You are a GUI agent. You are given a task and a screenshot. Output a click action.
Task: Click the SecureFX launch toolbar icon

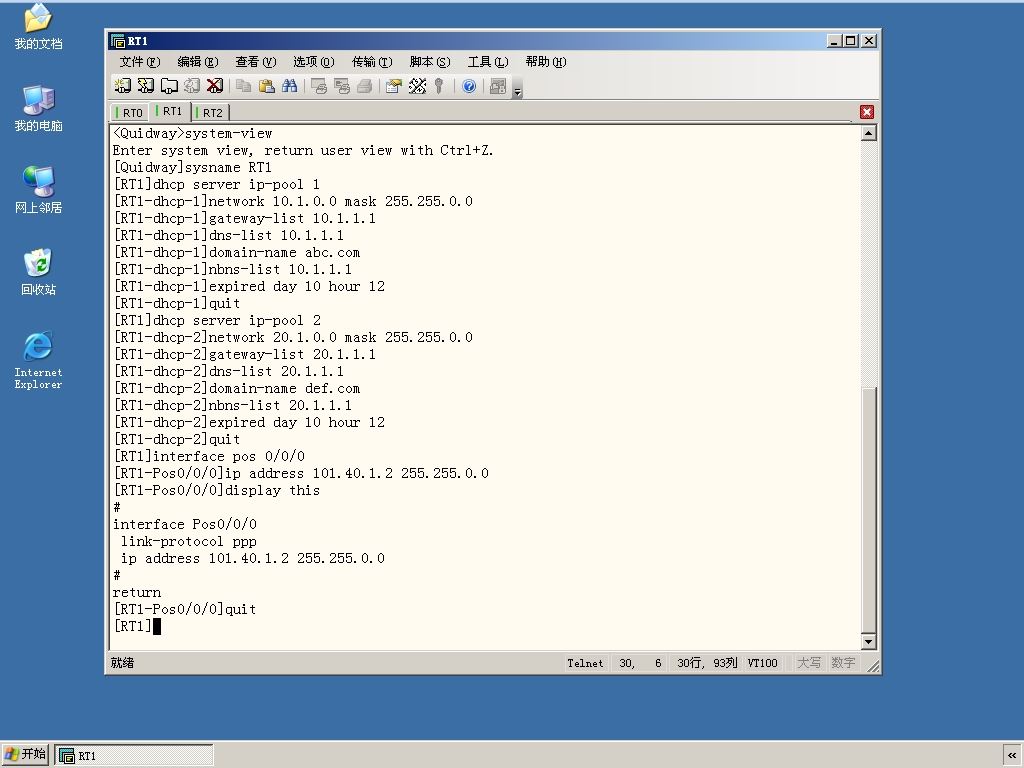point(498,86)
